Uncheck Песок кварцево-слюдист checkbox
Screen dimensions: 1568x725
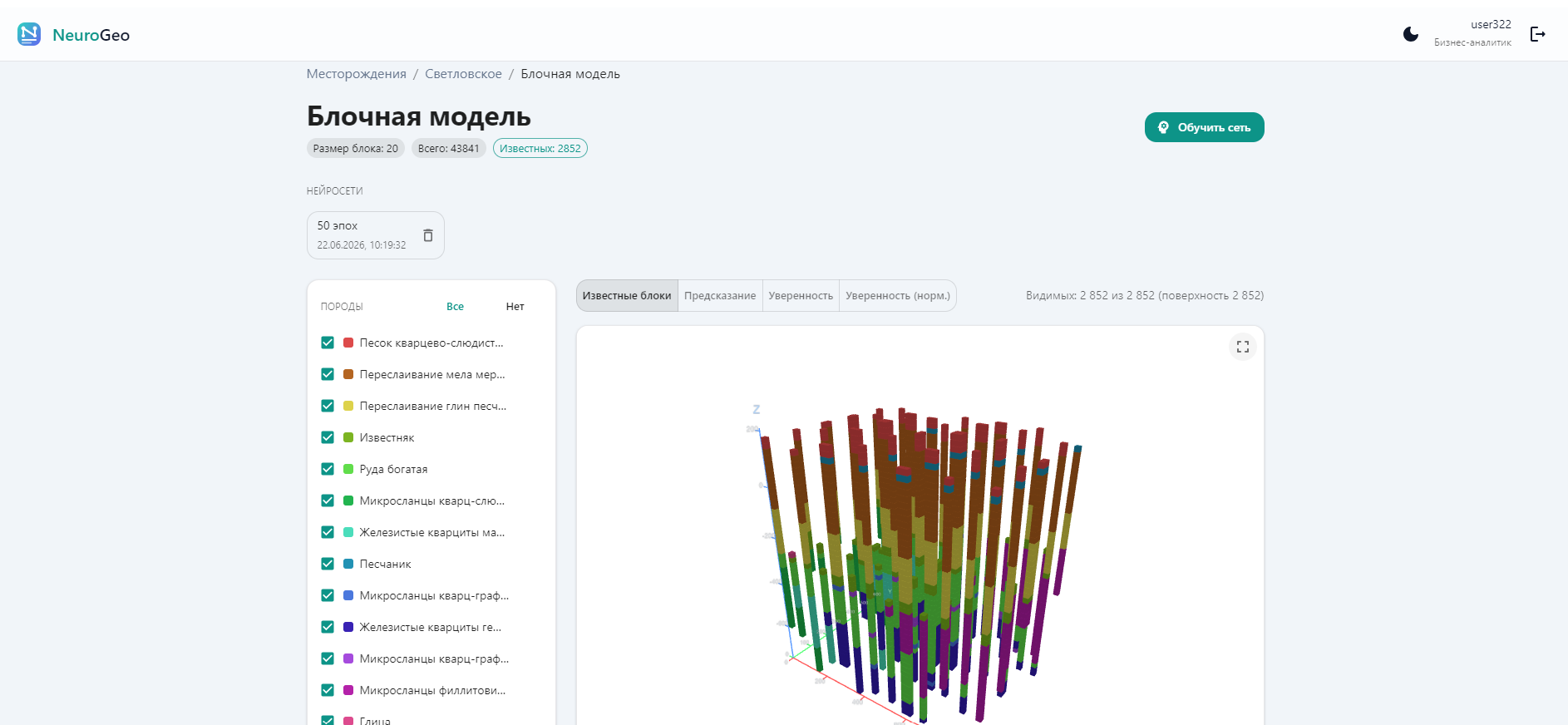point(328,343)
